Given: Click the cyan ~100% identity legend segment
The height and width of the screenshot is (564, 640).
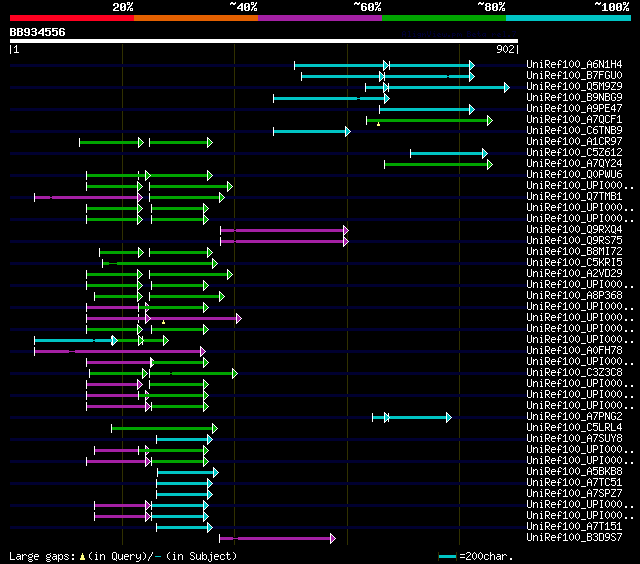Looking at the screenshot, I should [x=568, y=18].
